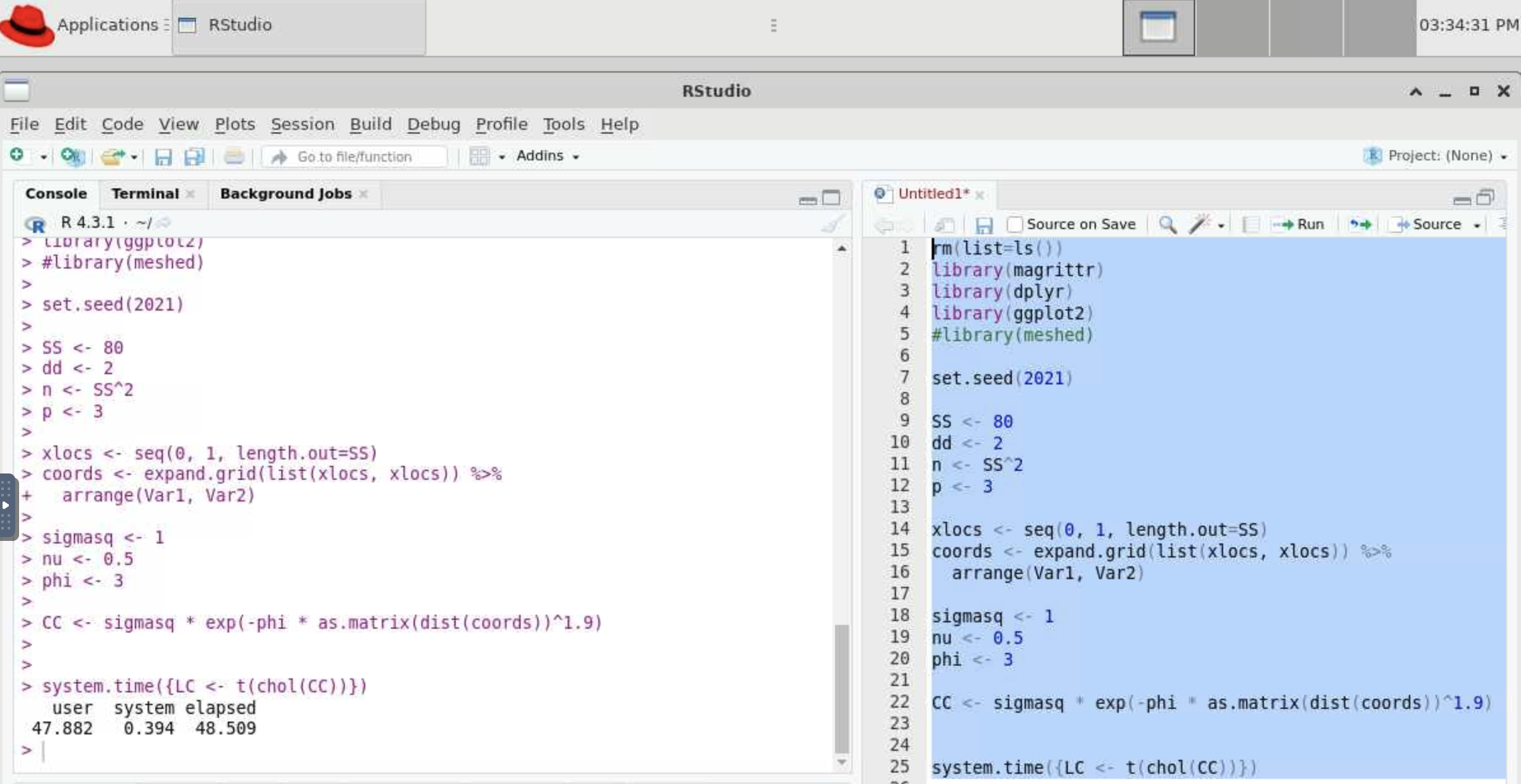Click the Find/Replace magnifier icon
Image resolution: width=1521 pixels, height=784 pixels.
tap(1167, 224)
